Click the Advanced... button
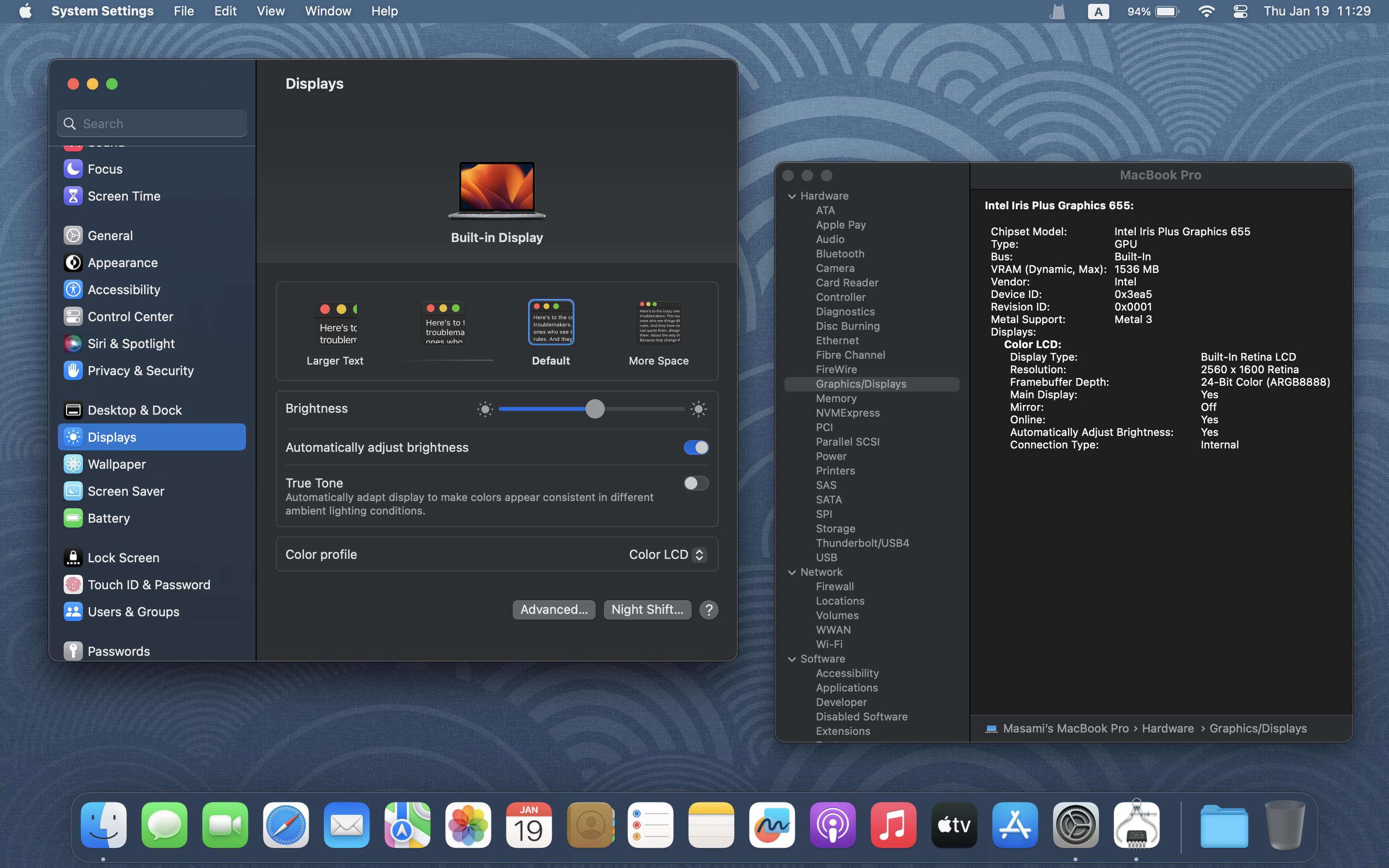The width and height of the screenshot is (1389, 868). [x=553, y=610]
